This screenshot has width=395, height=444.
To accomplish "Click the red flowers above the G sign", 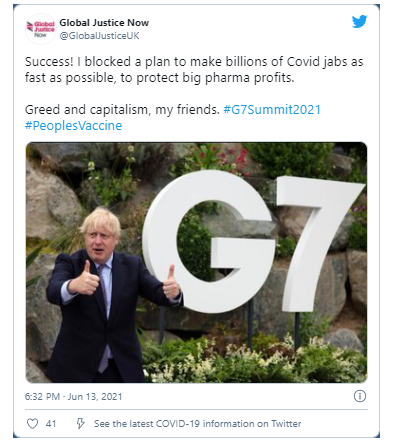I will pos(228,158).
